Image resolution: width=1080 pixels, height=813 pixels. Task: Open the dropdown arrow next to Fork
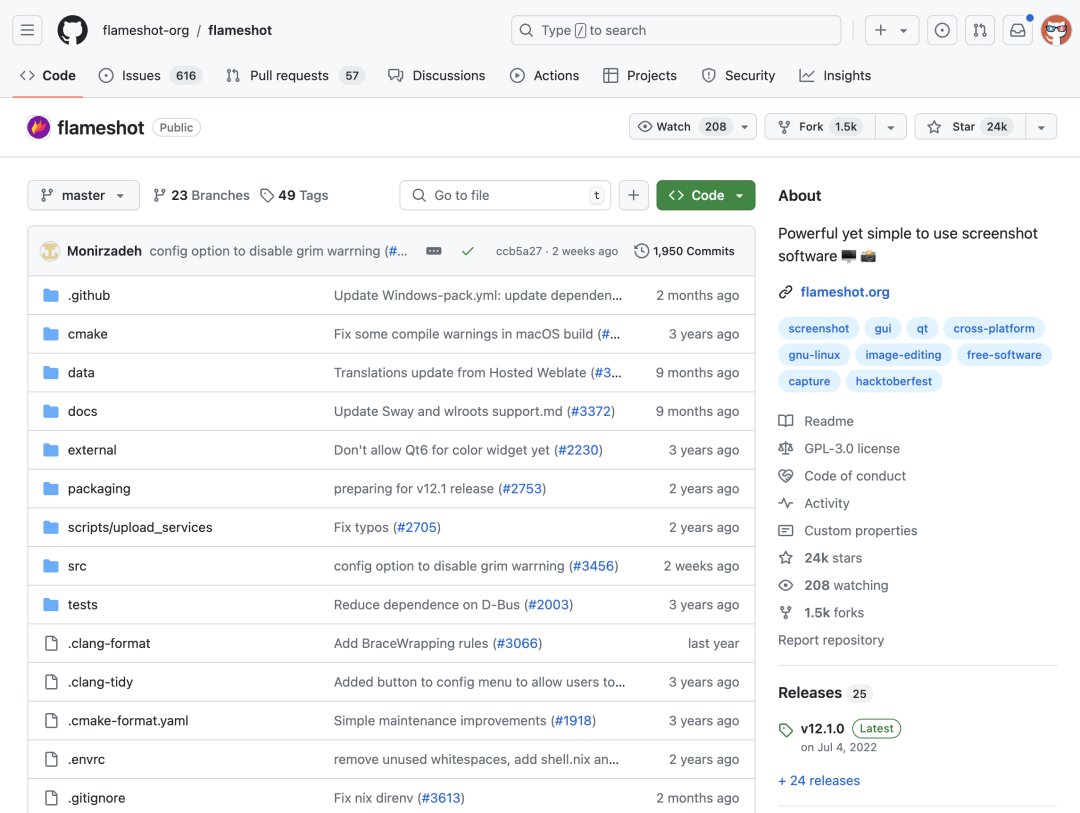890,127
